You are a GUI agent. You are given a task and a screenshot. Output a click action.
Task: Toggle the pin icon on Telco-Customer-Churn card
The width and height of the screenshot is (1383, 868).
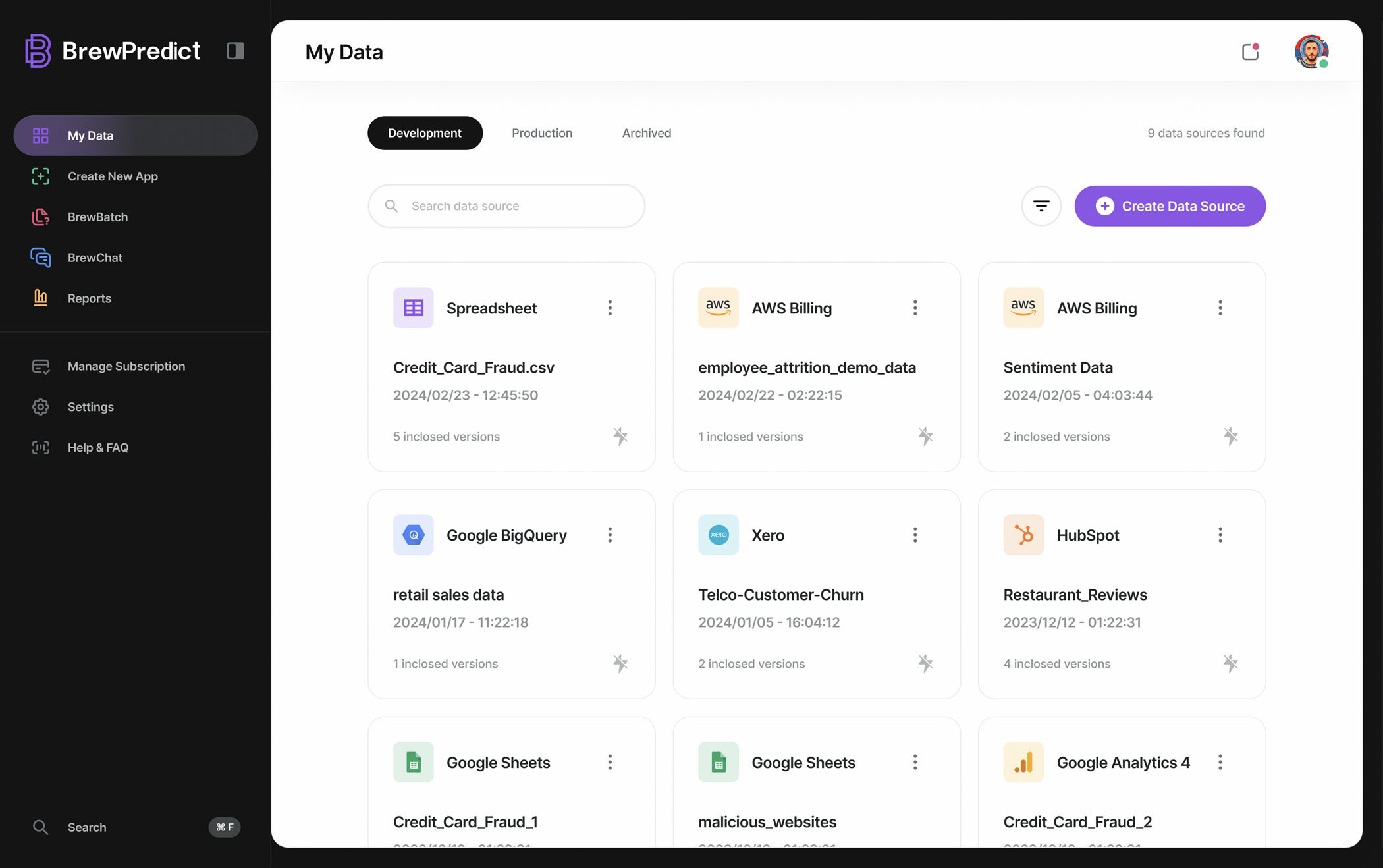925,663
